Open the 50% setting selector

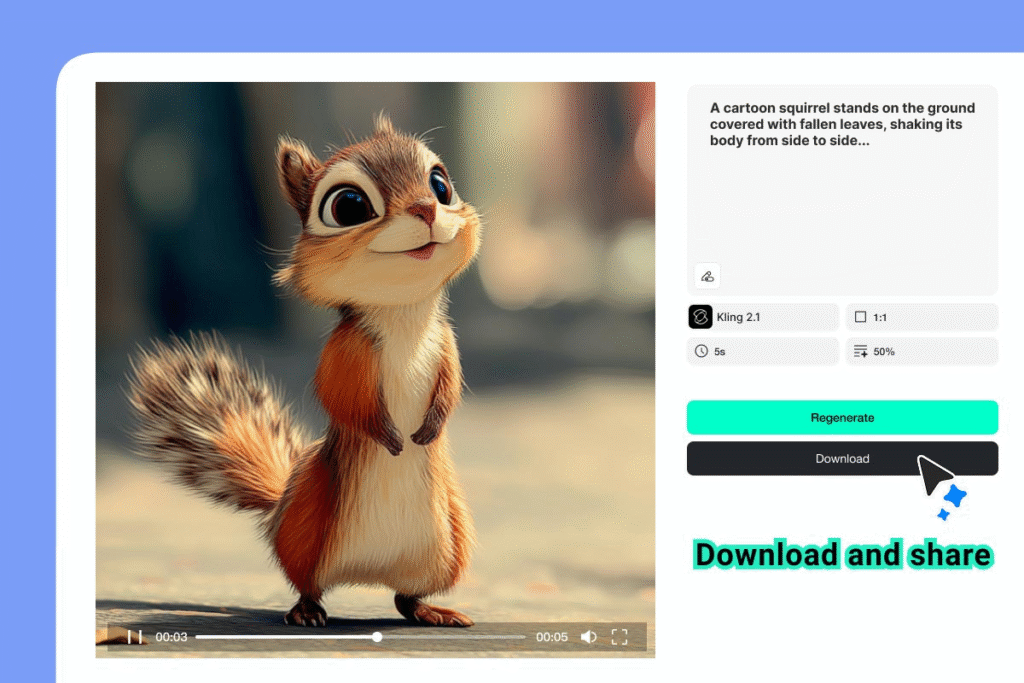[x=921, y=352]
